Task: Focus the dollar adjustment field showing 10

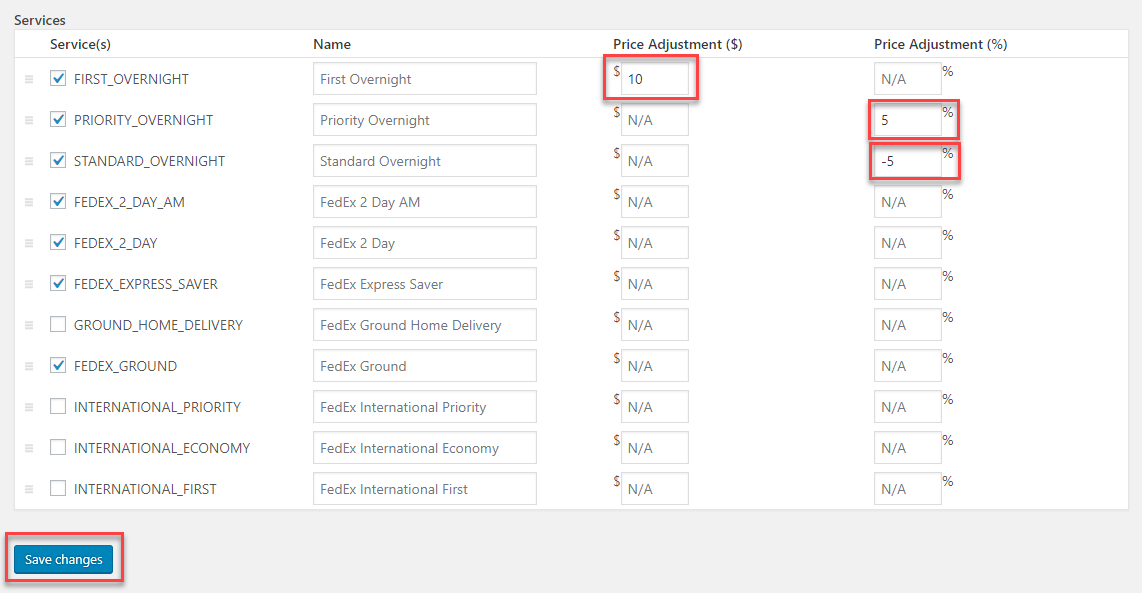Action: coord(655,79)
